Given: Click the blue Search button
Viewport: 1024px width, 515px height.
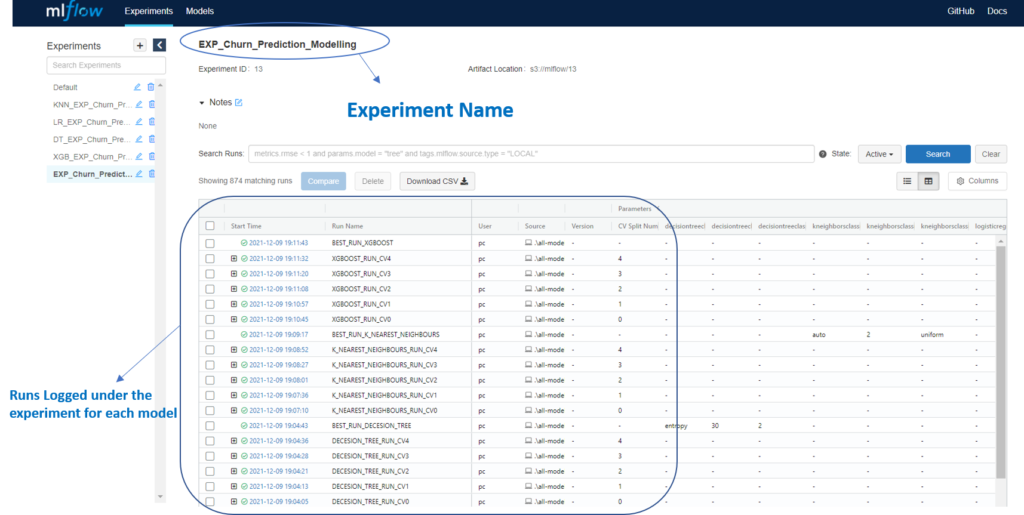Looking at the screenshot, I should (938, 154).
